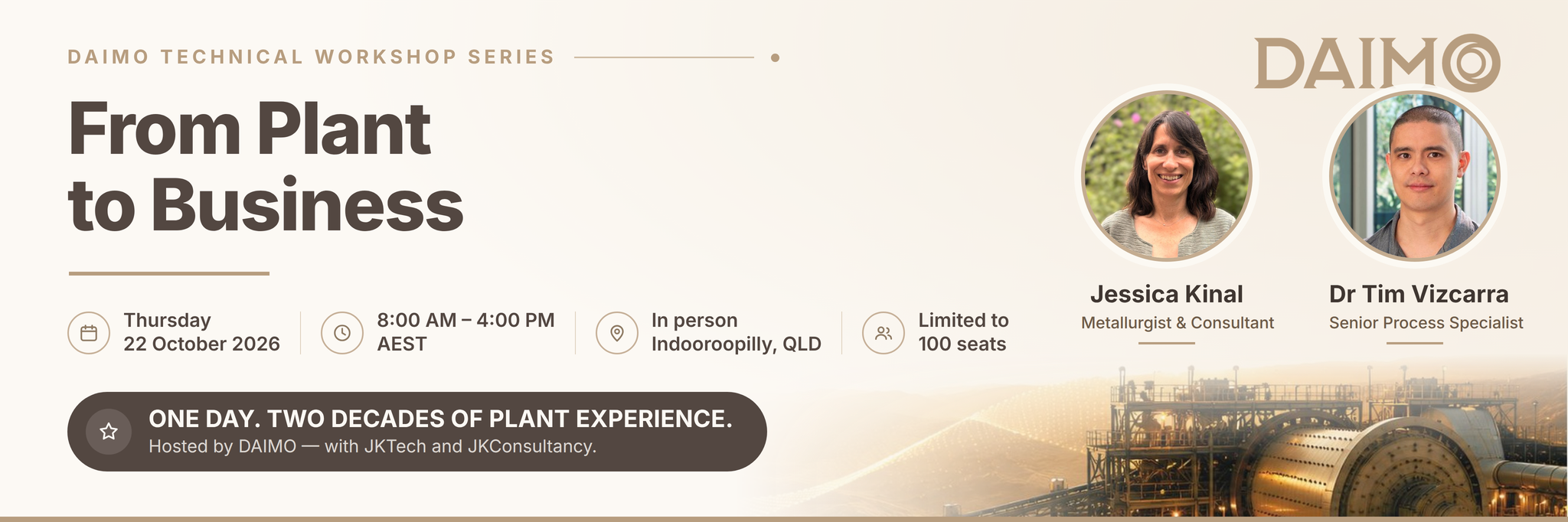
Task: Click 'Senior Process Specialist' title text
Action: [1426, 323]
